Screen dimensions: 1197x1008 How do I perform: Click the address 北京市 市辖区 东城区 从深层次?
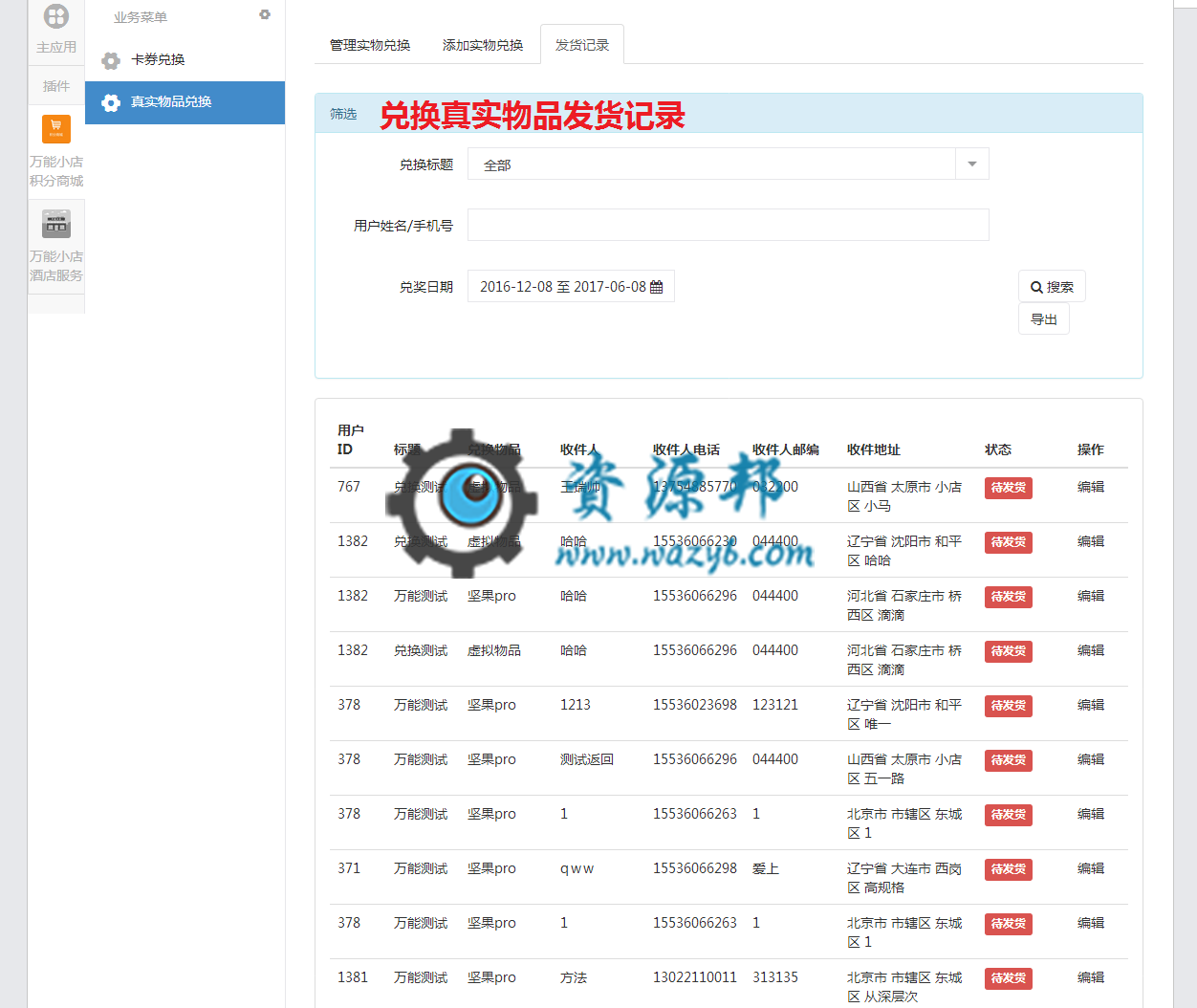pyautogui.click(x=904, y=987)
